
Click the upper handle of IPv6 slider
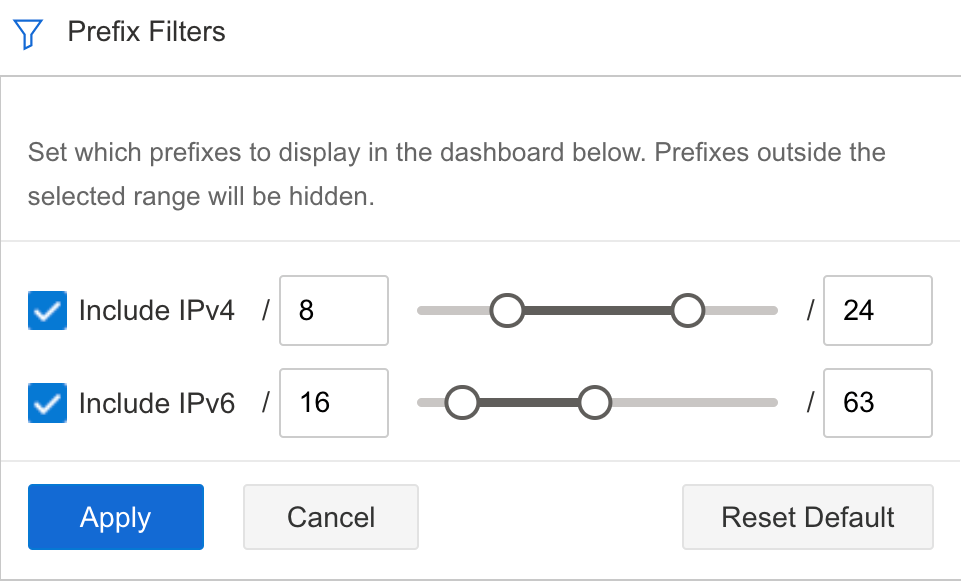click(x=594, y=403)
